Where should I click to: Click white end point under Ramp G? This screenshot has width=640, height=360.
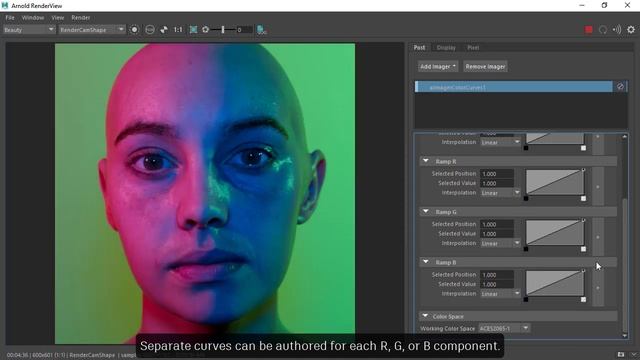coord(583,249)
